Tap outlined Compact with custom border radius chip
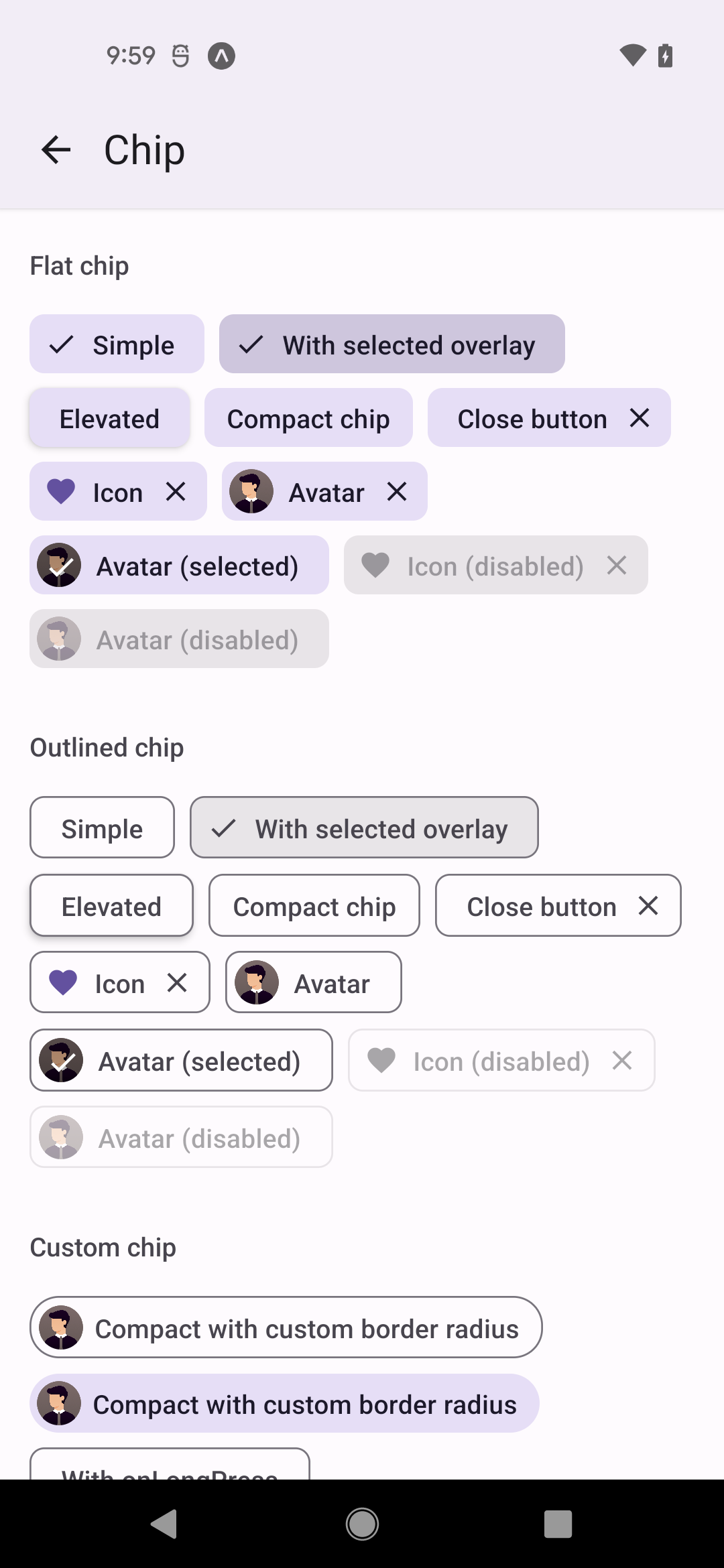 286,1328
